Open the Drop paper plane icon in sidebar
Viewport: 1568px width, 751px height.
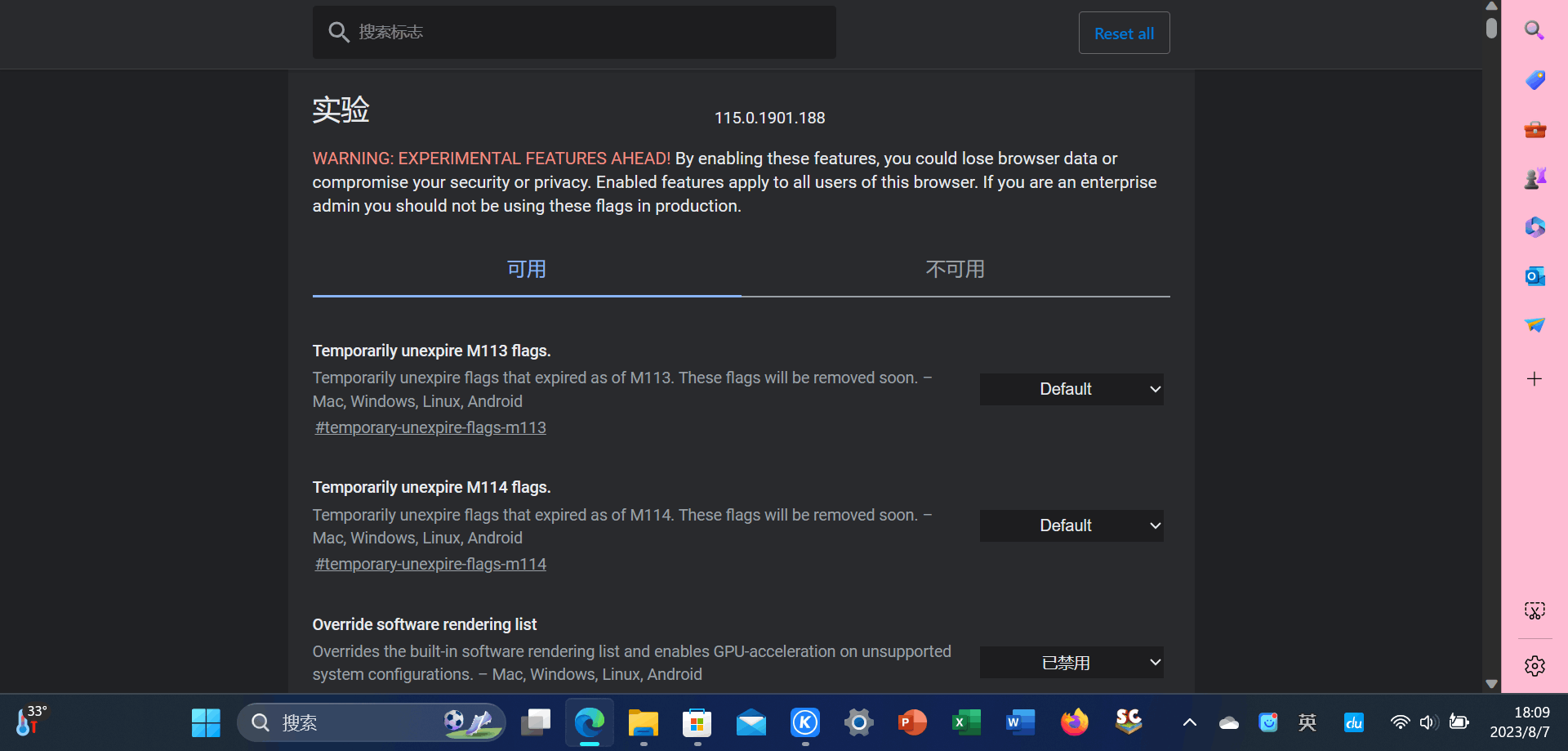[1535, 324]
